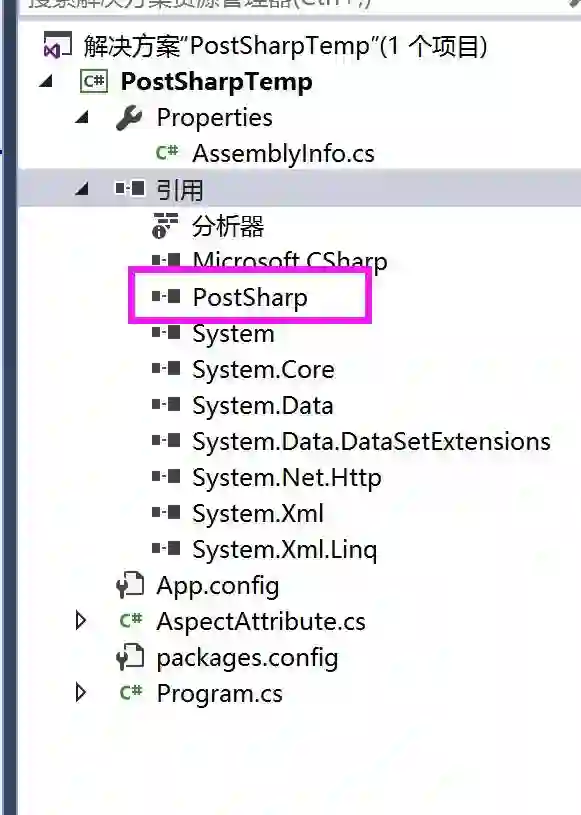Click the wrench icon next to Properties
This screenshot has height=815, width=581.
click(x=129, y=117)
